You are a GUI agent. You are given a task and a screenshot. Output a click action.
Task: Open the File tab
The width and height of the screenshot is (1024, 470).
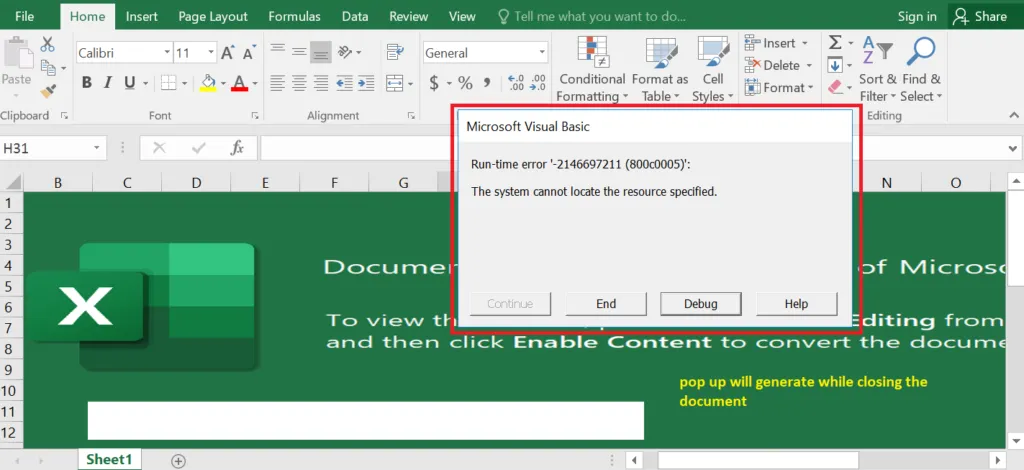tap(25, 16)
